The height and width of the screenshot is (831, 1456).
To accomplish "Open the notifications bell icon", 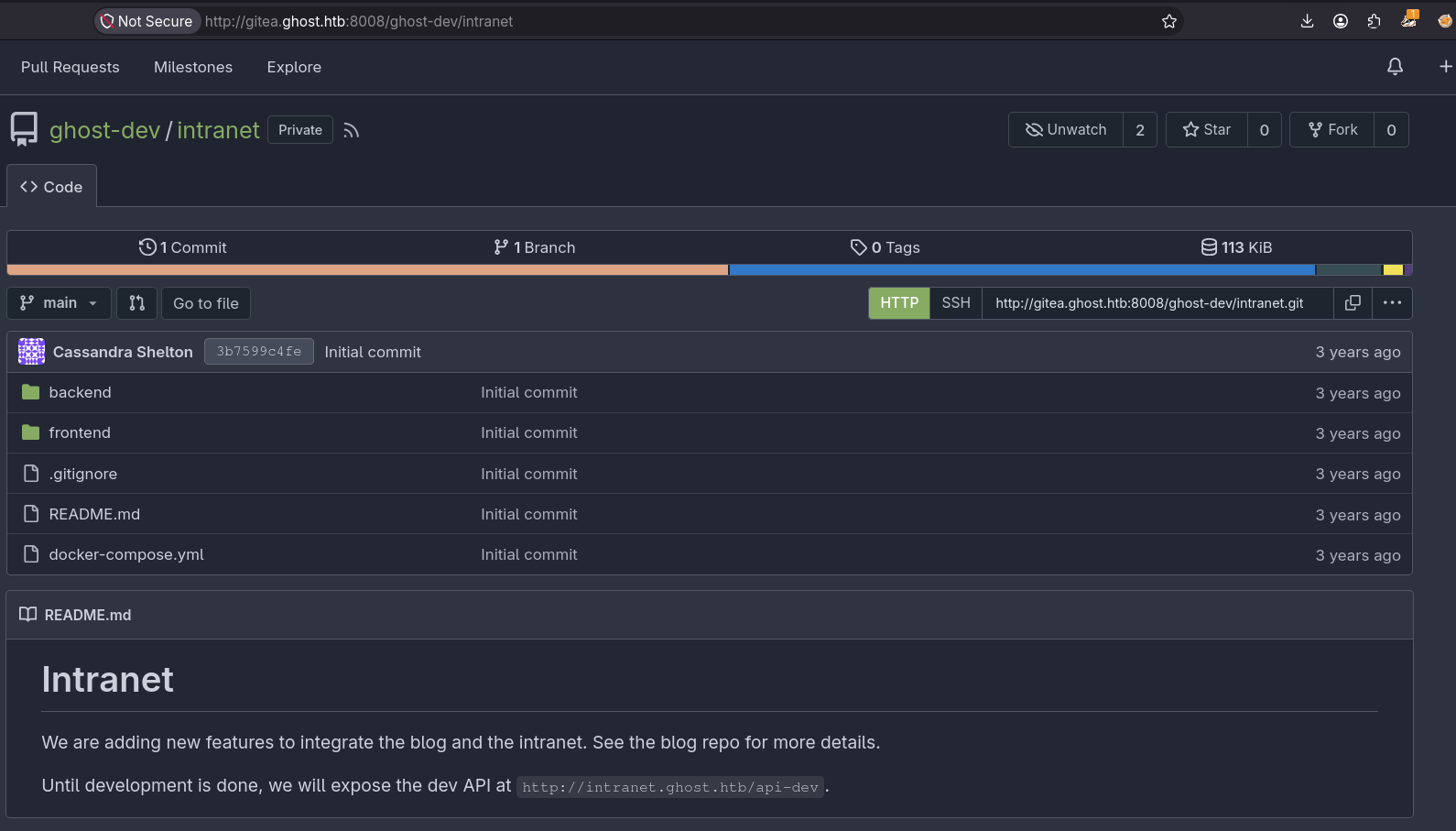I will click(1395, 67).
